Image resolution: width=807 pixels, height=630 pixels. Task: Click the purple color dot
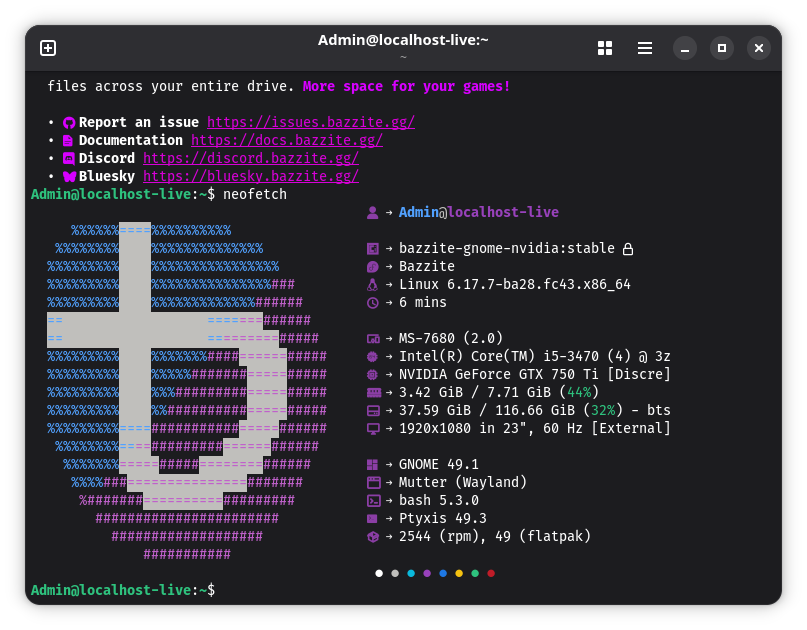pyautogui.click(x=427, y=573)
